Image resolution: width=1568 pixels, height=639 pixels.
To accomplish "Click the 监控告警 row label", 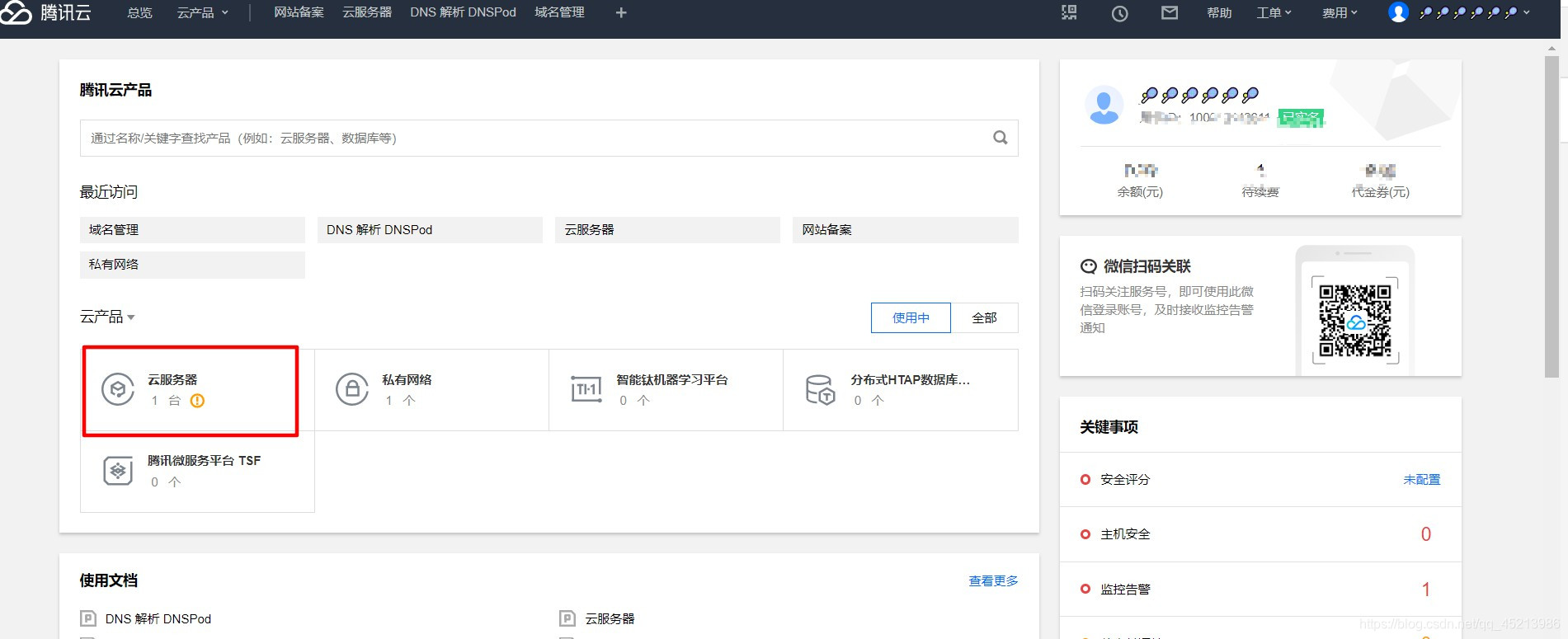I will point(1125,590).
